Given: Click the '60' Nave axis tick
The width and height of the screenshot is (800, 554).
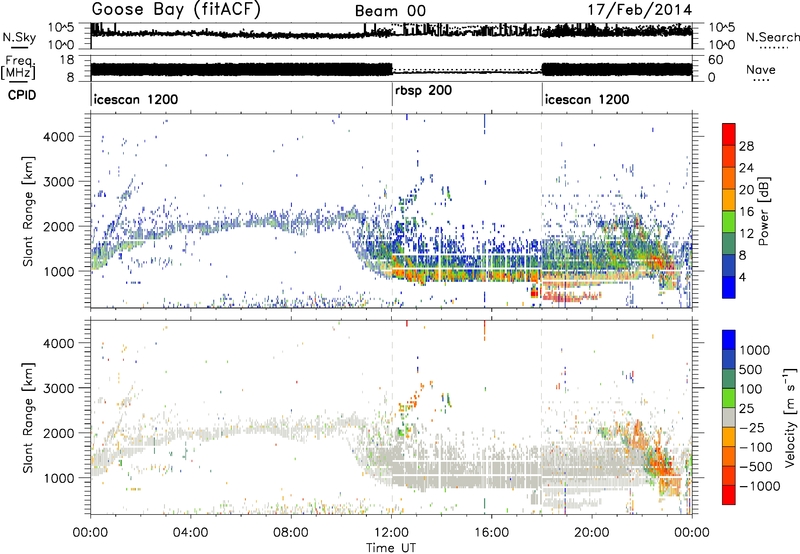Looking at the screenshot, I should tap(716, 60).
